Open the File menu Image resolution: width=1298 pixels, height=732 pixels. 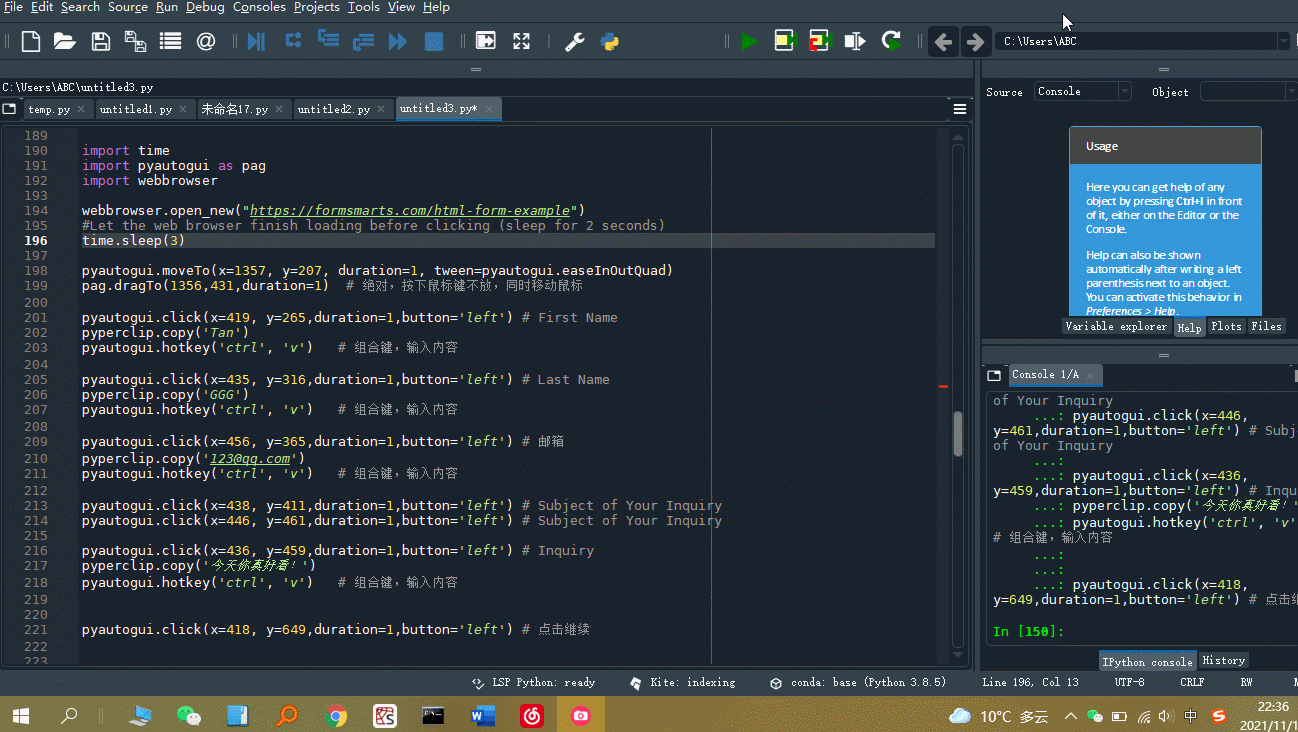click(x=14, y=7)
